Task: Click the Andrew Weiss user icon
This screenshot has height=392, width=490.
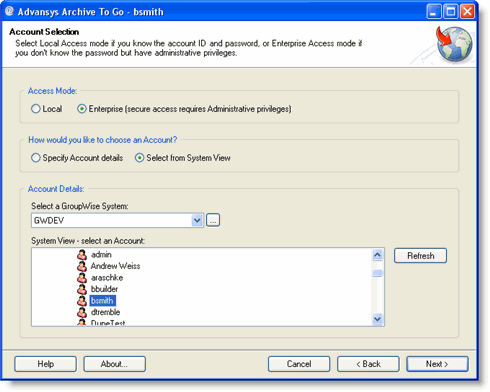Action: click(x=82, y=266)
